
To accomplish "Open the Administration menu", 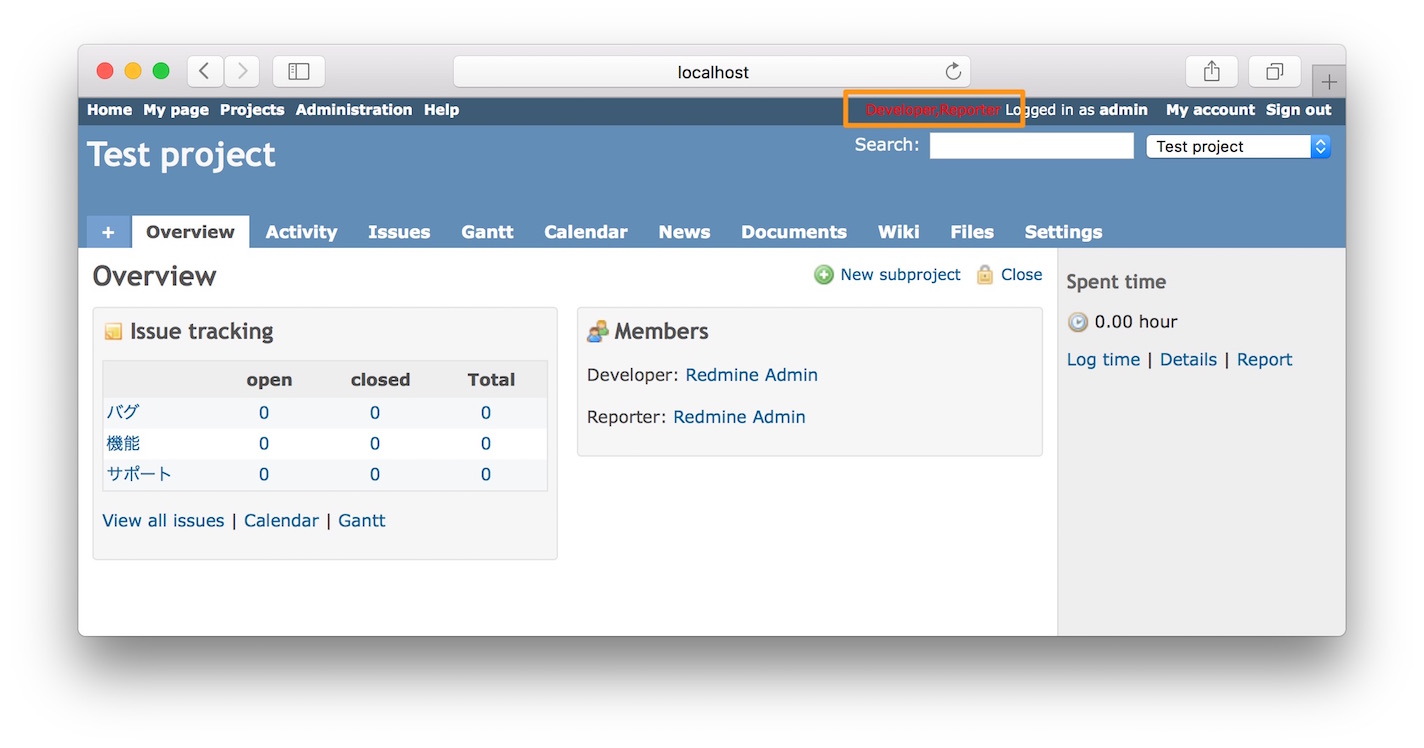I will click(x=354, y=110).
